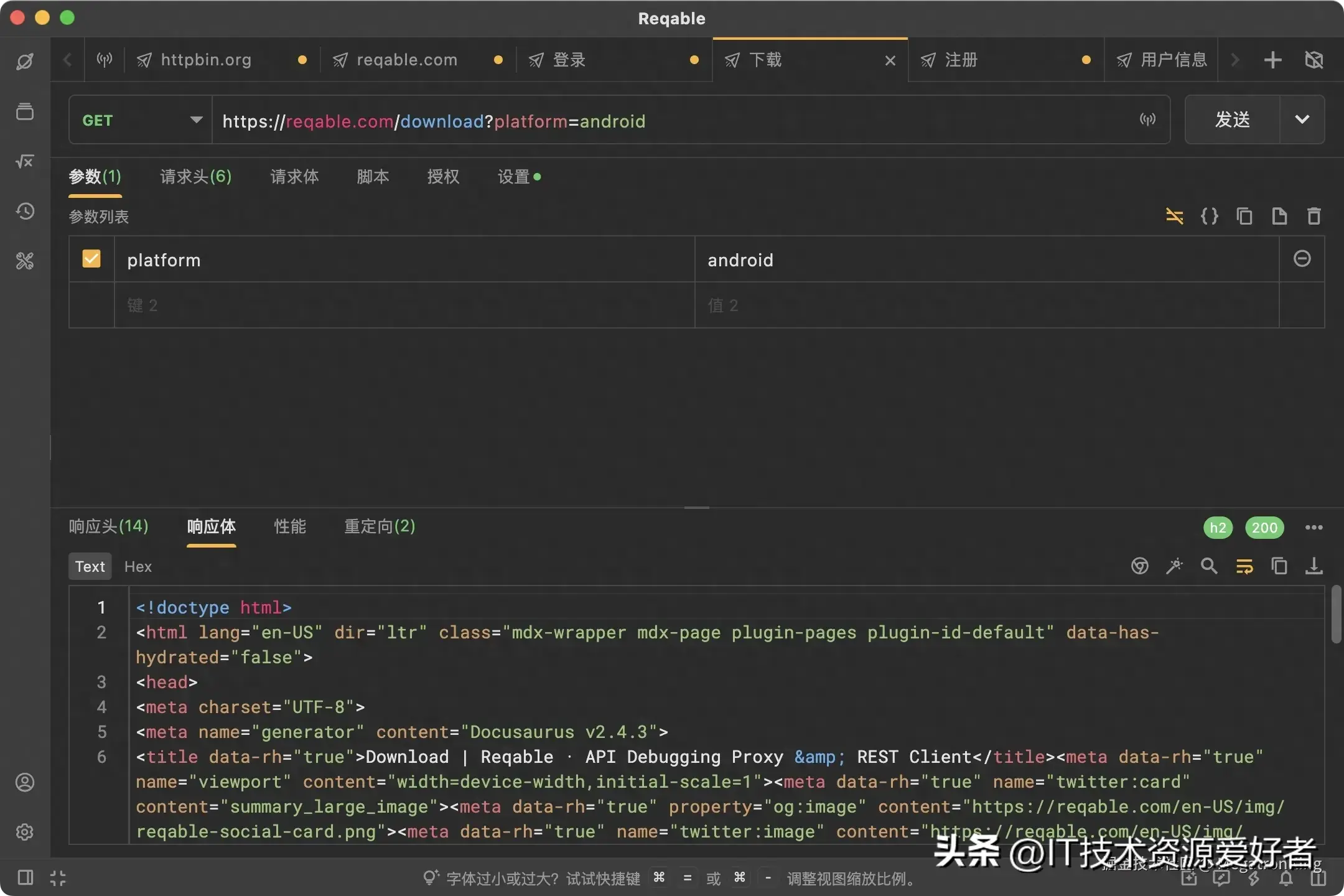Click the 发送 send button

pos(1233,119)
